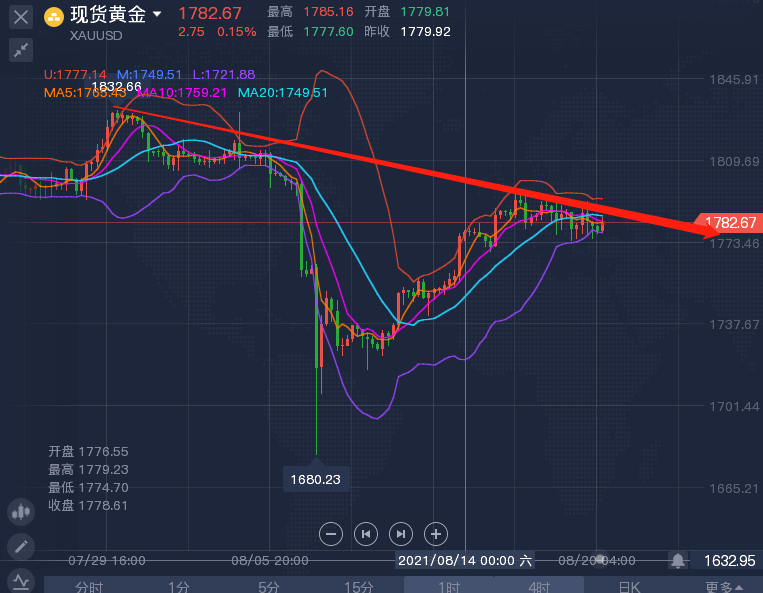This screenshot has width=763, height=593.
Task: Select the 1时 timeframe tab
Action: click(x=449, y=586)
